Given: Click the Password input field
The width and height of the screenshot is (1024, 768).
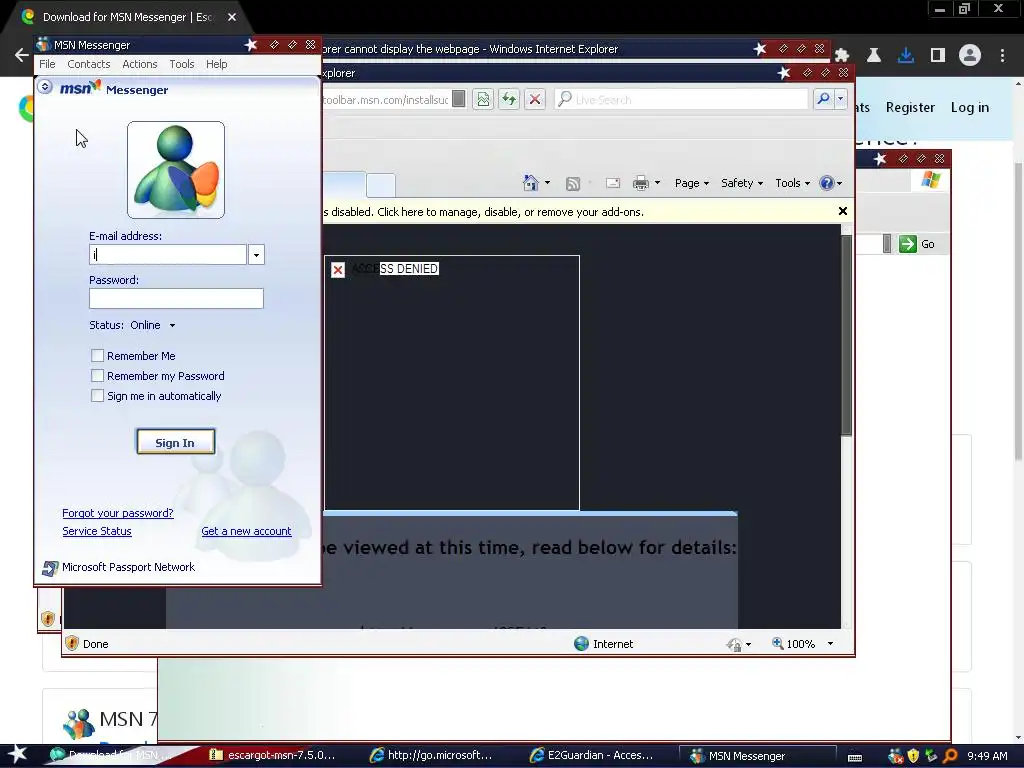Looking at the screenshot, I should 176,298.
